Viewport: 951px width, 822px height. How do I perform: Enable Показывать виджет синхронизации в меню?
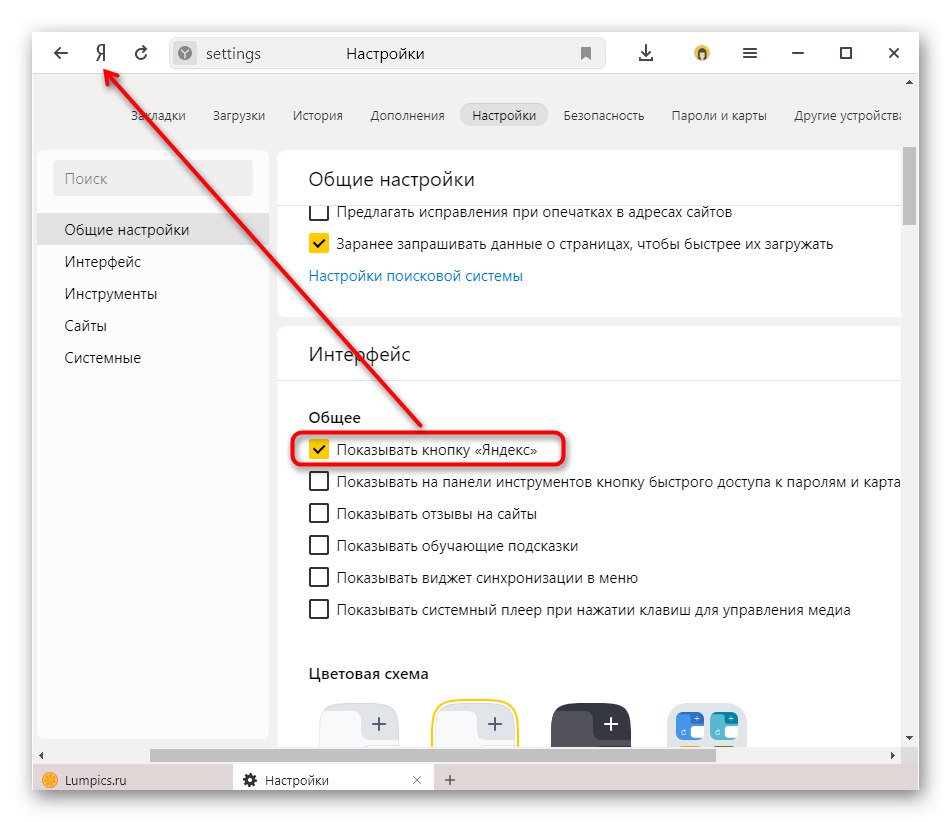319,578
